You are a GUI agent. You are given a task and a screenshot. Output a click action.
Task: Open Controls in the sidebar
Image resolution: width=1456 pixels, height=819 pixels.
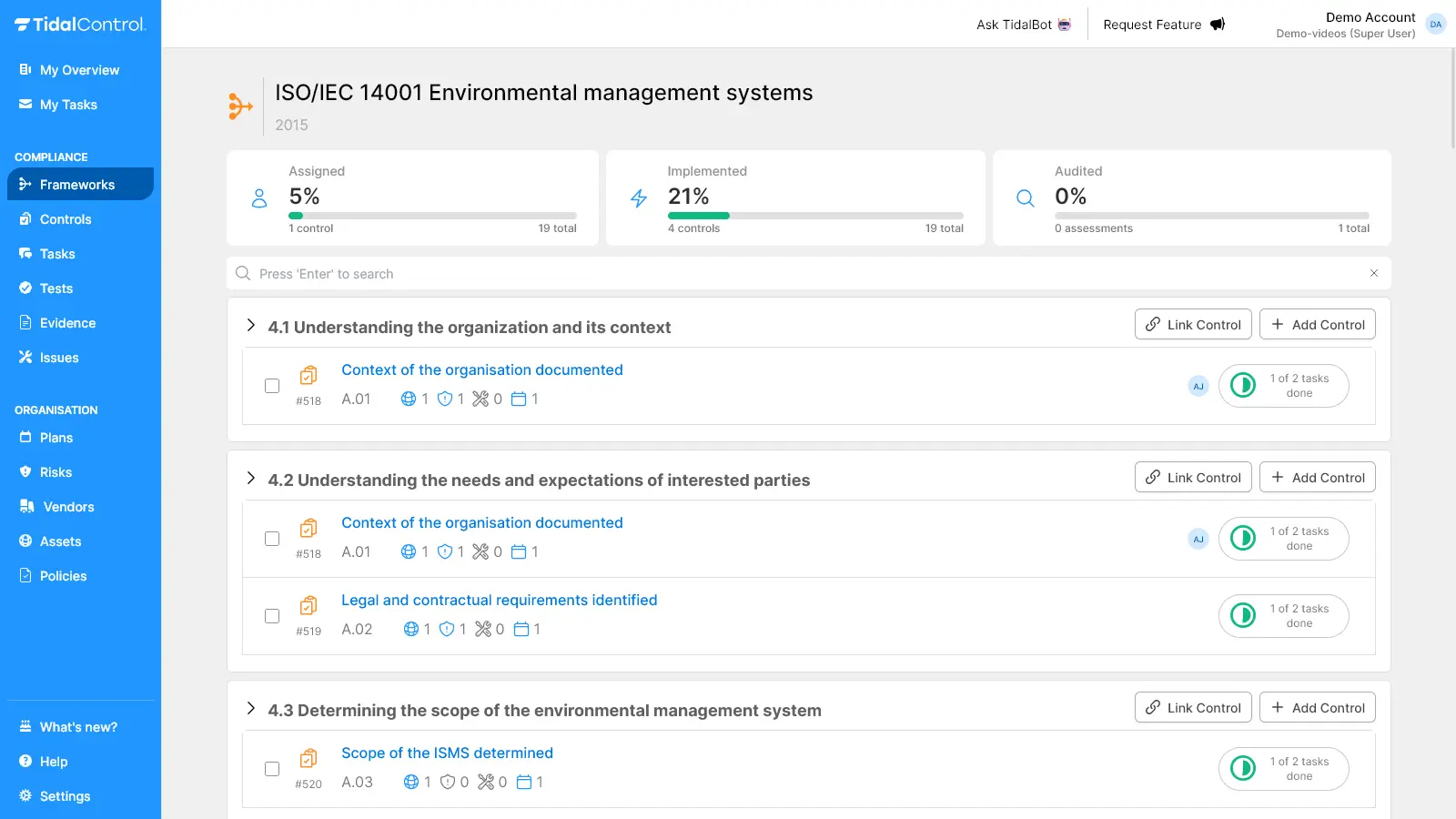pyautogui.click(x=66, y=219)
